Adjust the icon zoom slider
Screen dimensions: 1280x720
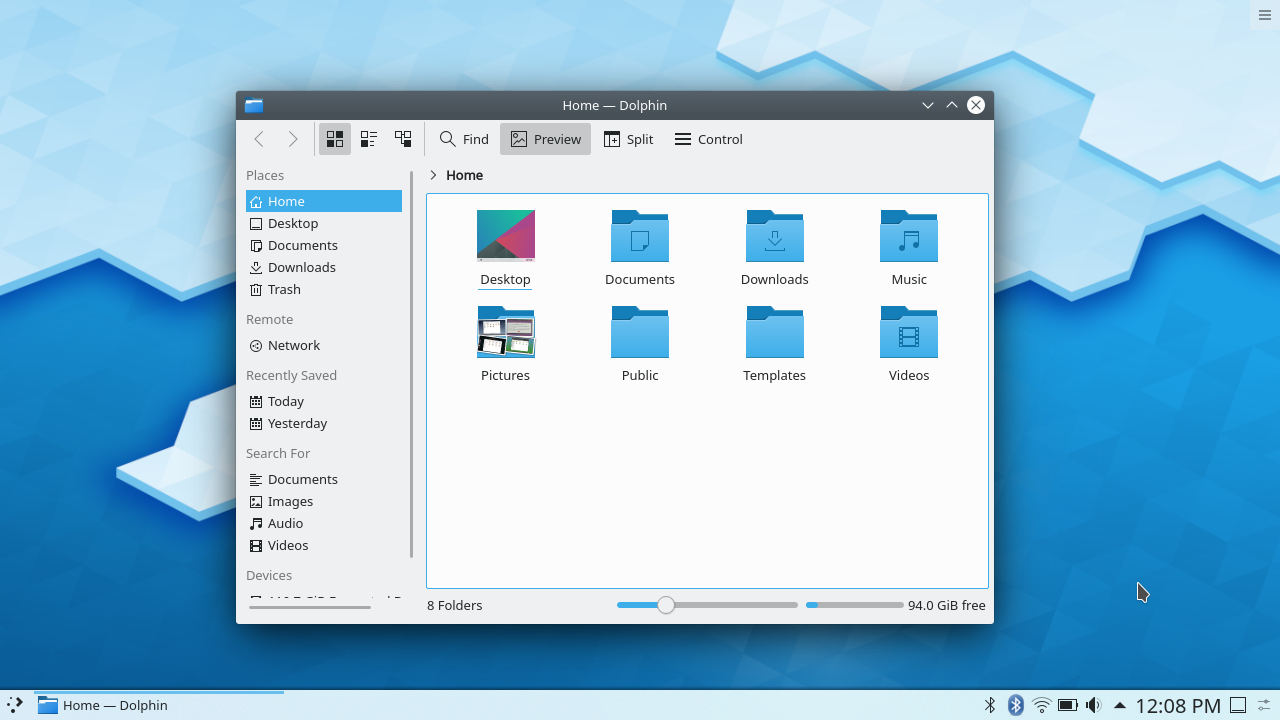tap(665, 605)
